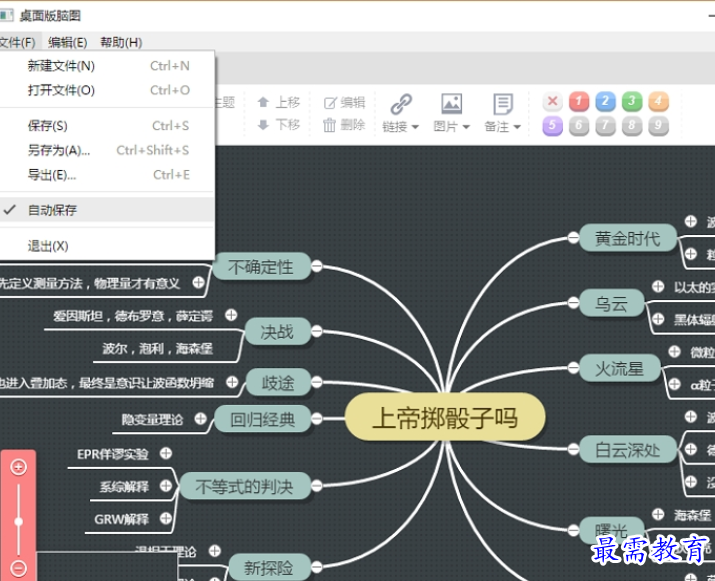
Task: Click the 链接 chain link icon
Action: click(x=401, y=104)
